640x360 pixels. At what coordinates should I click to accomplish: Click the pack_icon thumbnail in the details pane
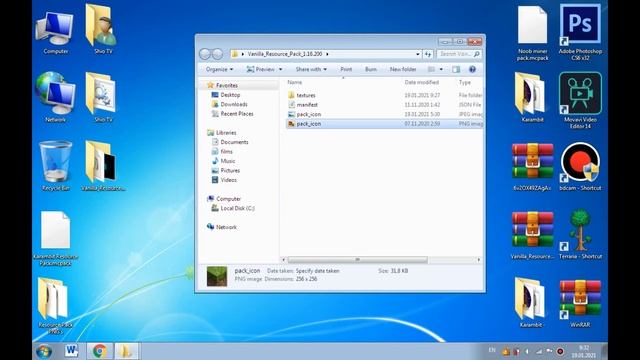pos(217,276)
